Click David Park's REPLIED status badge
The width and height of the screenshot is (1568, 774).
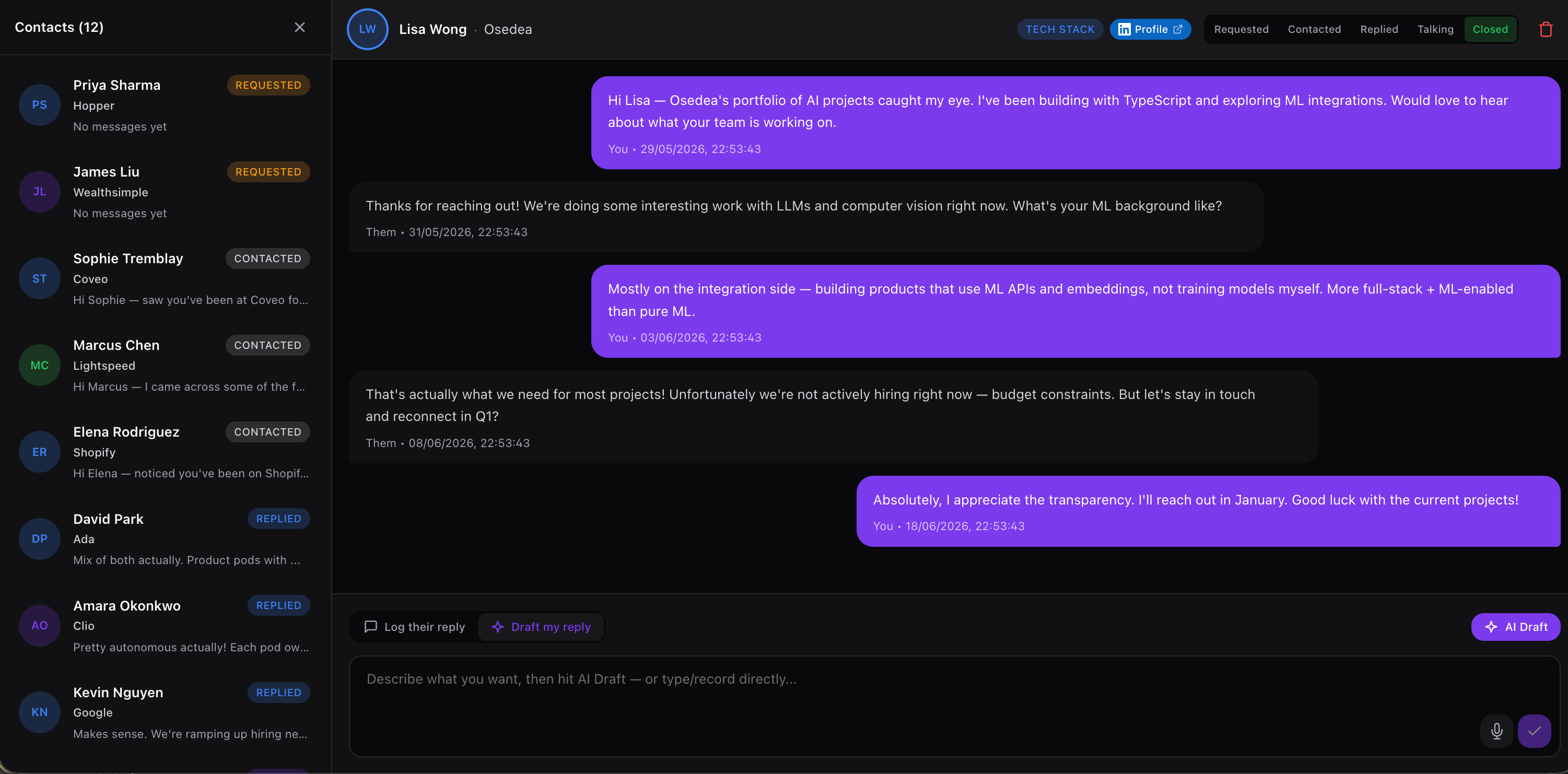(x=279, y=519)
